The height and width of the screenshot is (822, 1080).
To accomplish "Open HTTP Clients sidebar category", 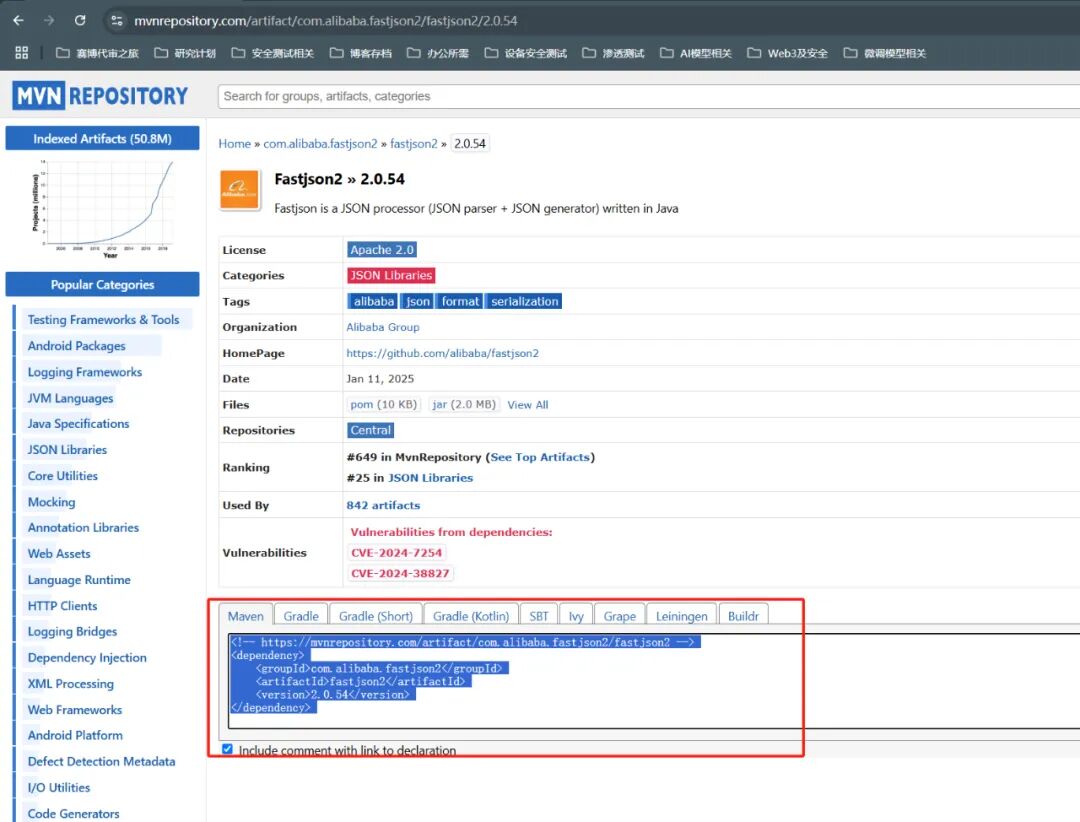I will (63, 606).
